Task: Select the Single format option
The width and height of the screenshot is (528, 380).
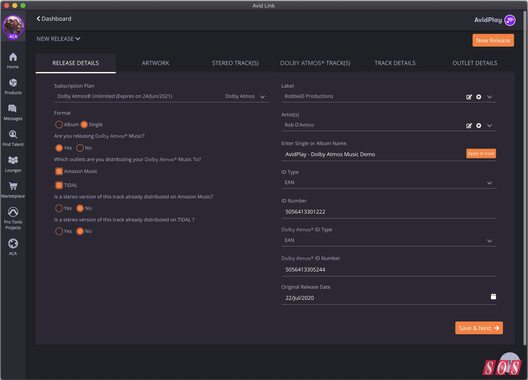Action: click(84, 125)
